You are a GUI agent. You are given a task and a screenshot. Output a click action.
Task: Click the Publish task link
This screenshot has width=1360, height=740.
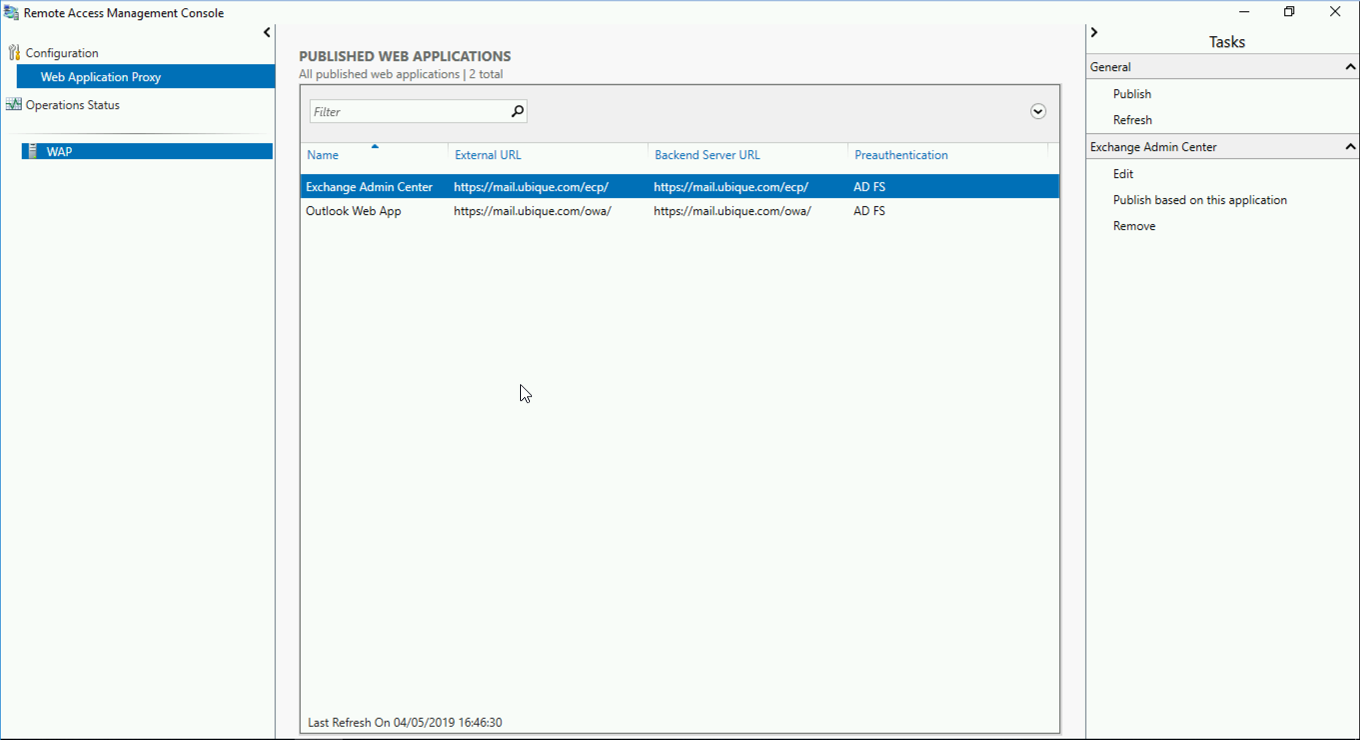coord(1132,94)
